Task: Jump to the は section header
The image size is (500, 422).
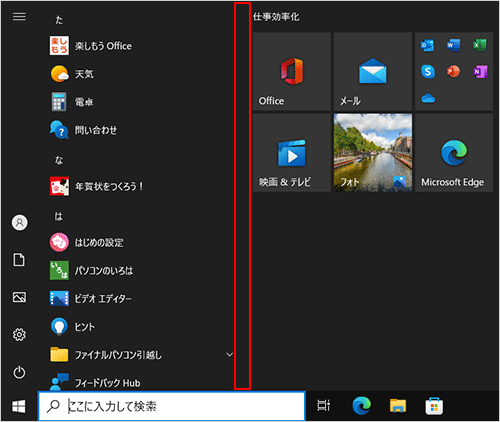Action: 59,217
